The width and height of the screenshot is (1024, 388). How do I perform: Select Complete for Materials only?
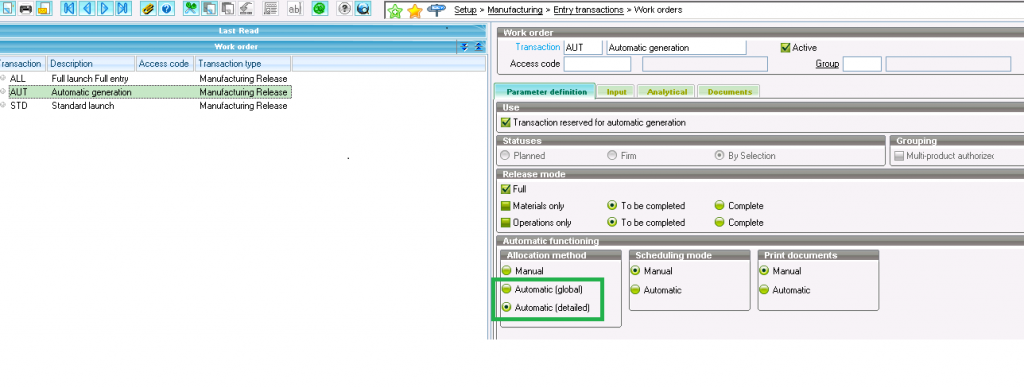click(720, 205)
